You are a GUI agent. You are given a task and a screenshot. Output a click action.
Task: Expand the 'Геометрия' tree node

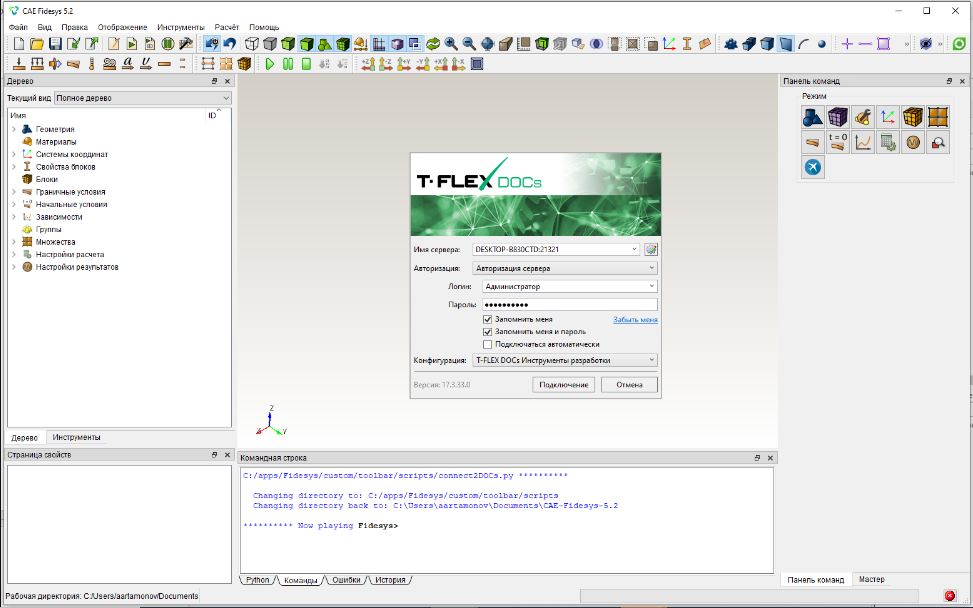pyautogui.click(x=14, y=129)
